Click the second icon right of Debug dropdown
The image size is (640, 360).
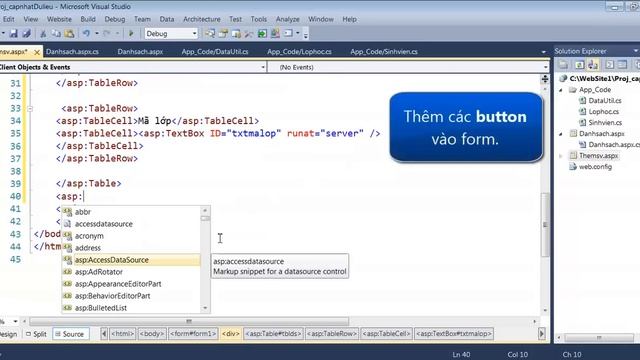coord(223,33)
